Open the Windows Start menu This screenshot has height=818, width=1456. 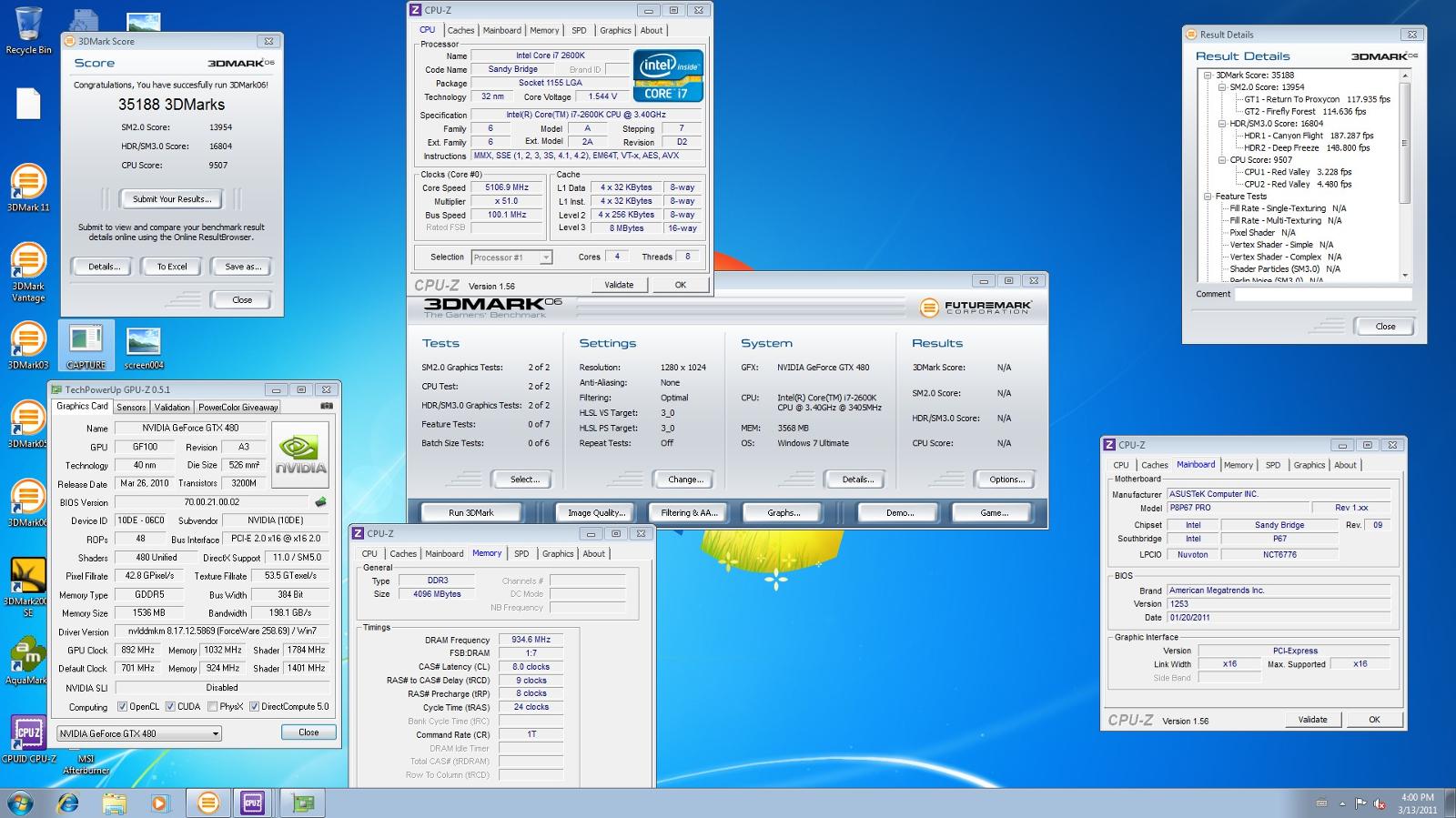pos(20,803)
